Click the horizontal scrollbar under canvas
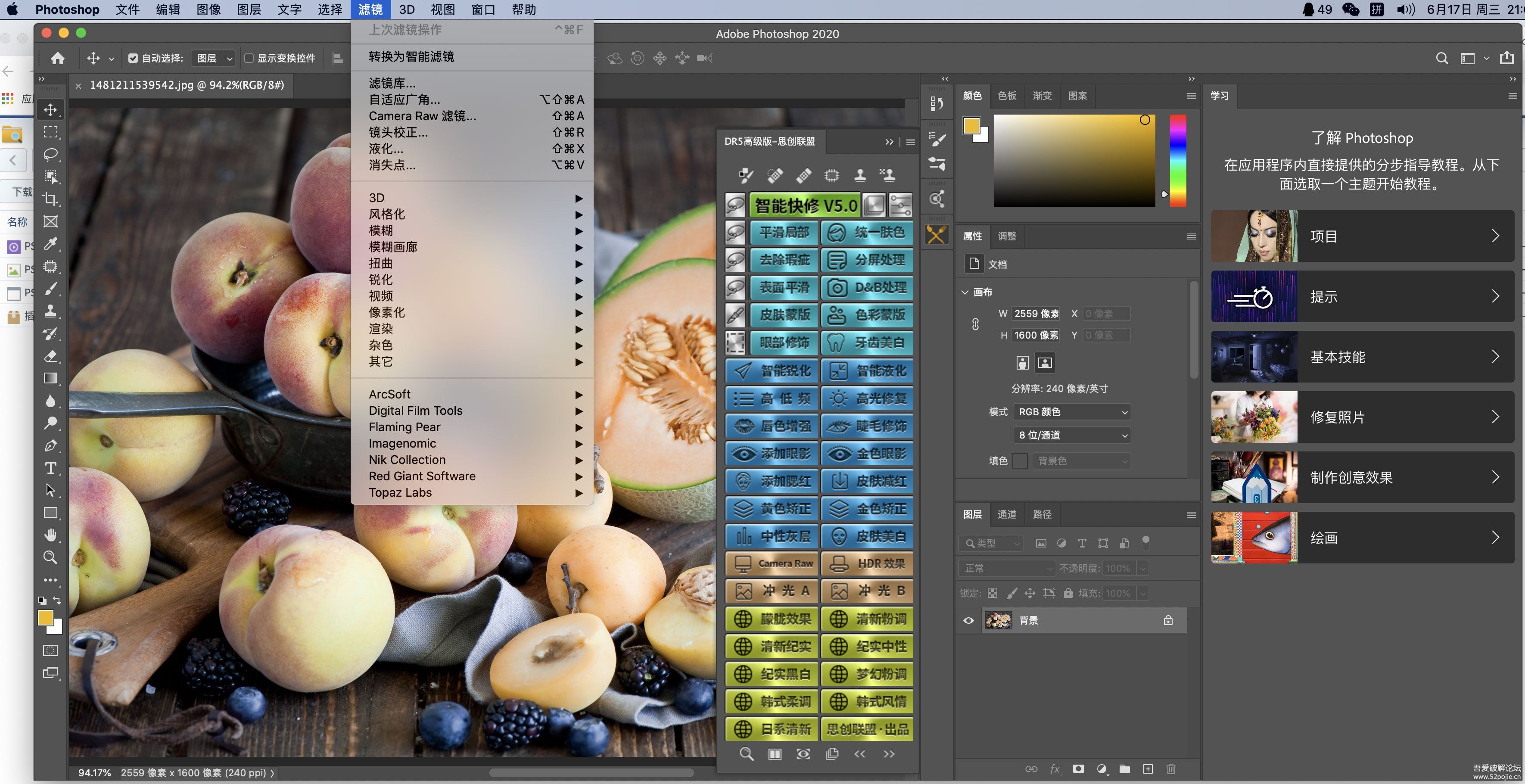The height and width of the screenshot is (784, 1525). point(591,773)
